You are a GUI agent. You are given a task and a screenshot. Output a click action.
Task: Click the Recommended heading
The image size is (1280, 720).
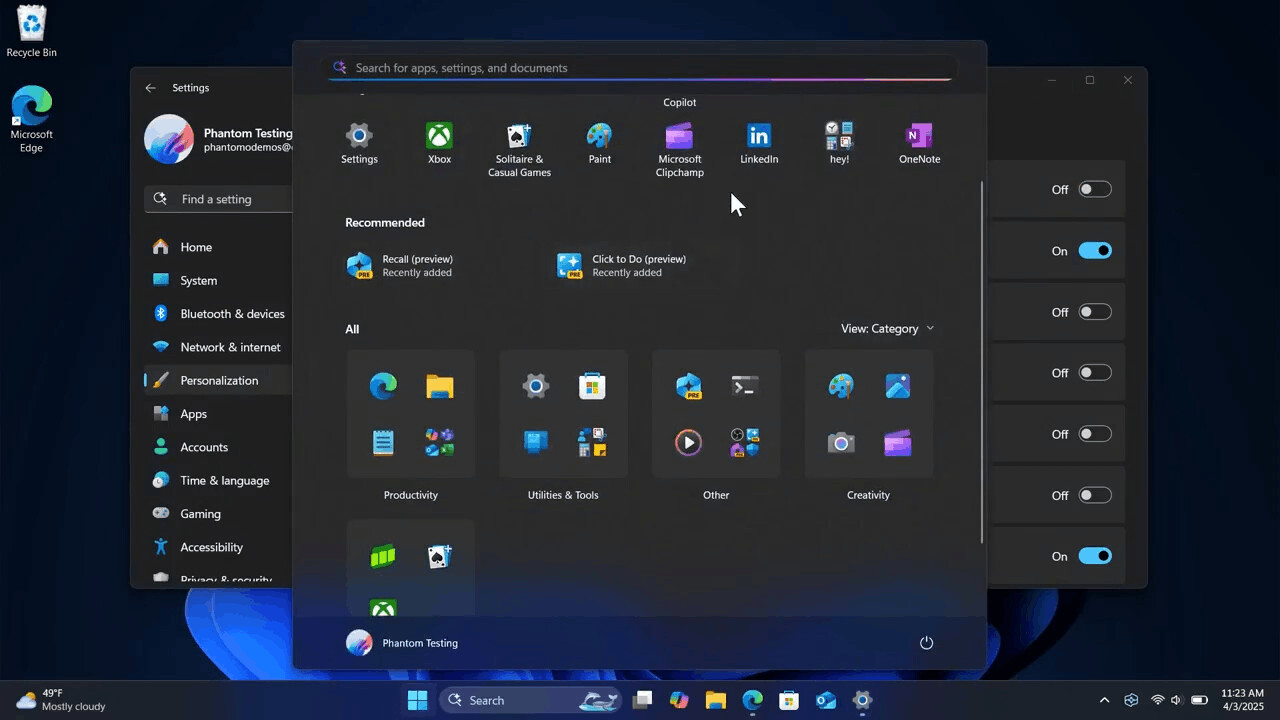(385, 222)
